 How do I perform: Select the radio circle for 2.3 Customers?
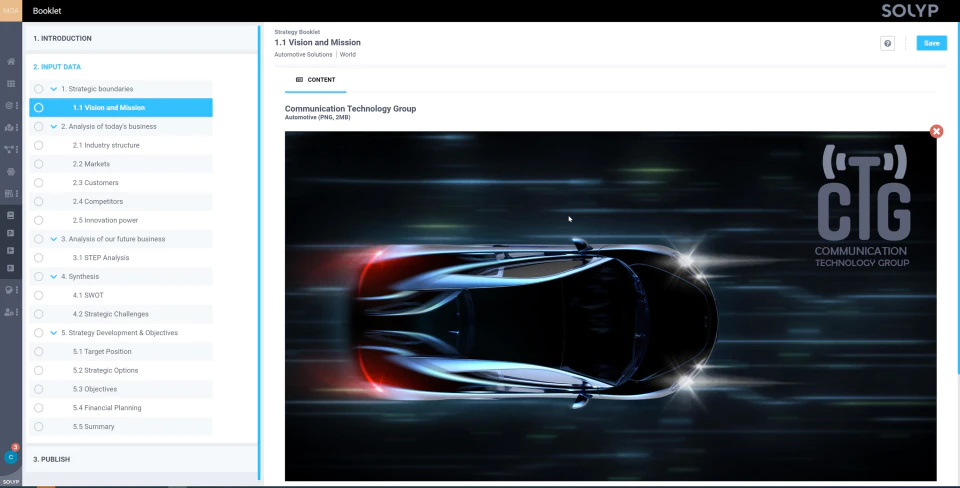pos(39,182)
